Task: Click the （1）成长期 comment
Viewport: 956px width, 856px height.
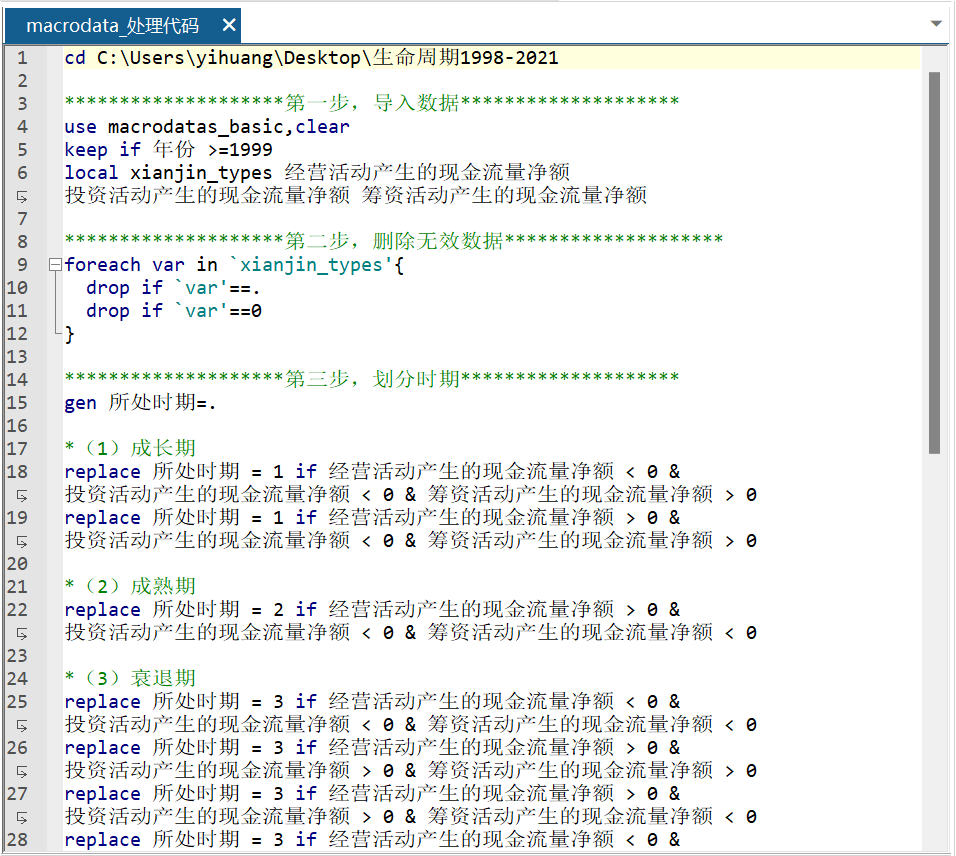Action: pyautogui.click(x=130, y=449)
